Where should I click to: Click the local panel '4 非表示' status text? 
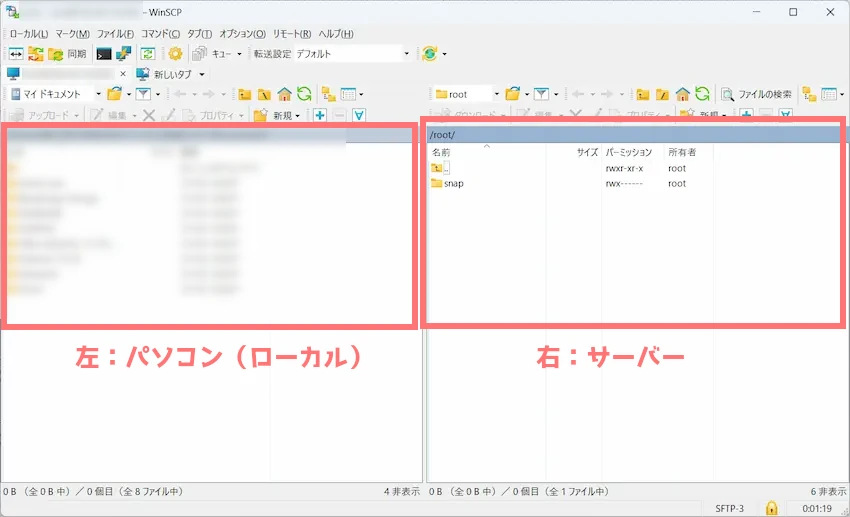402,492
